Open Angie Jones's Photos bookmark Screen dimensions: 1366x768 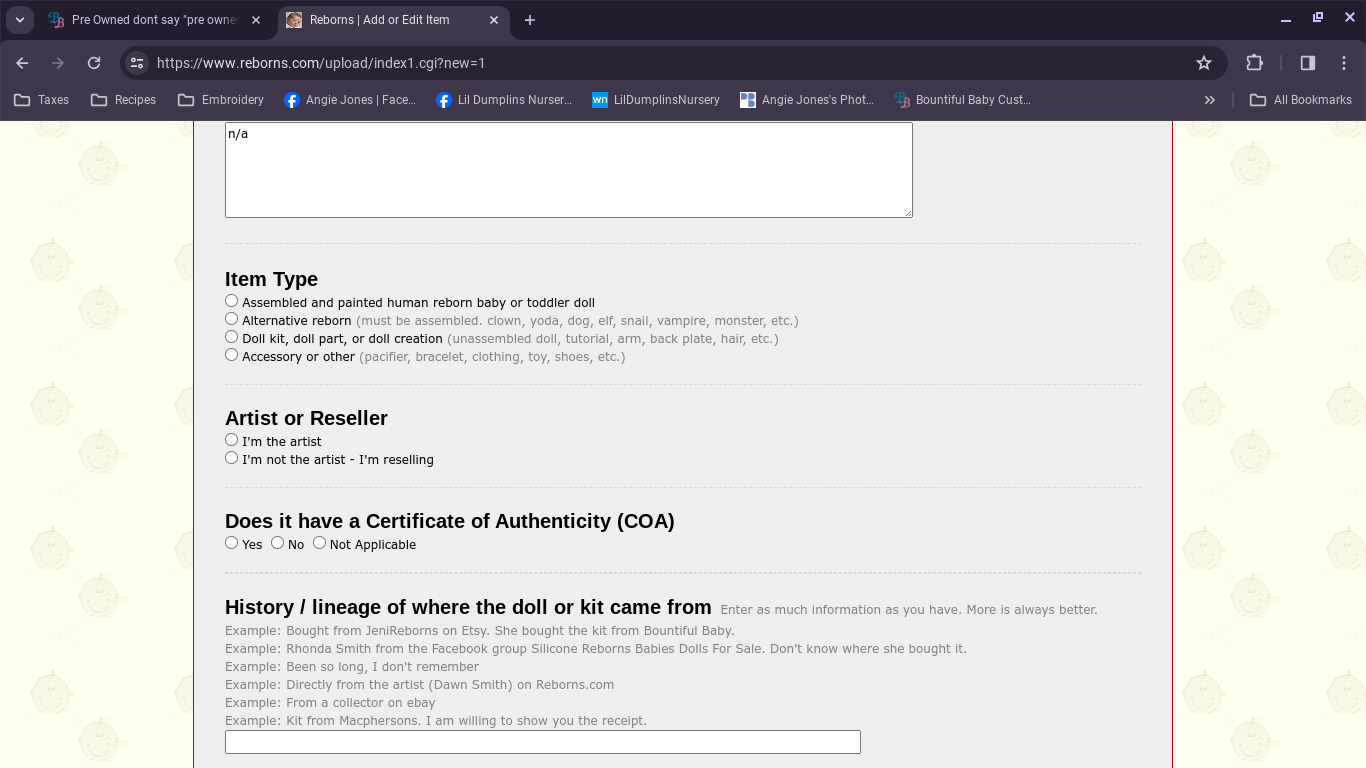(807, 100)
